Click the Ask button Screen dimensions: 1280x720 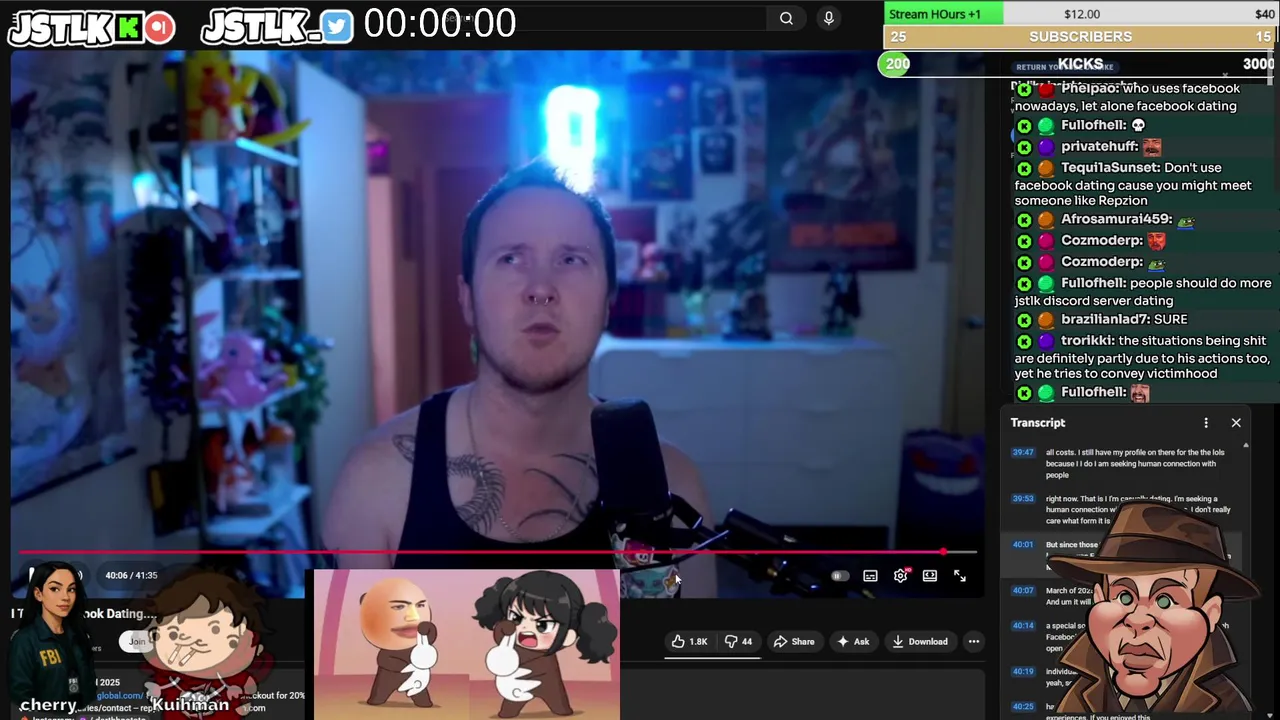click(x=853, y=642)
